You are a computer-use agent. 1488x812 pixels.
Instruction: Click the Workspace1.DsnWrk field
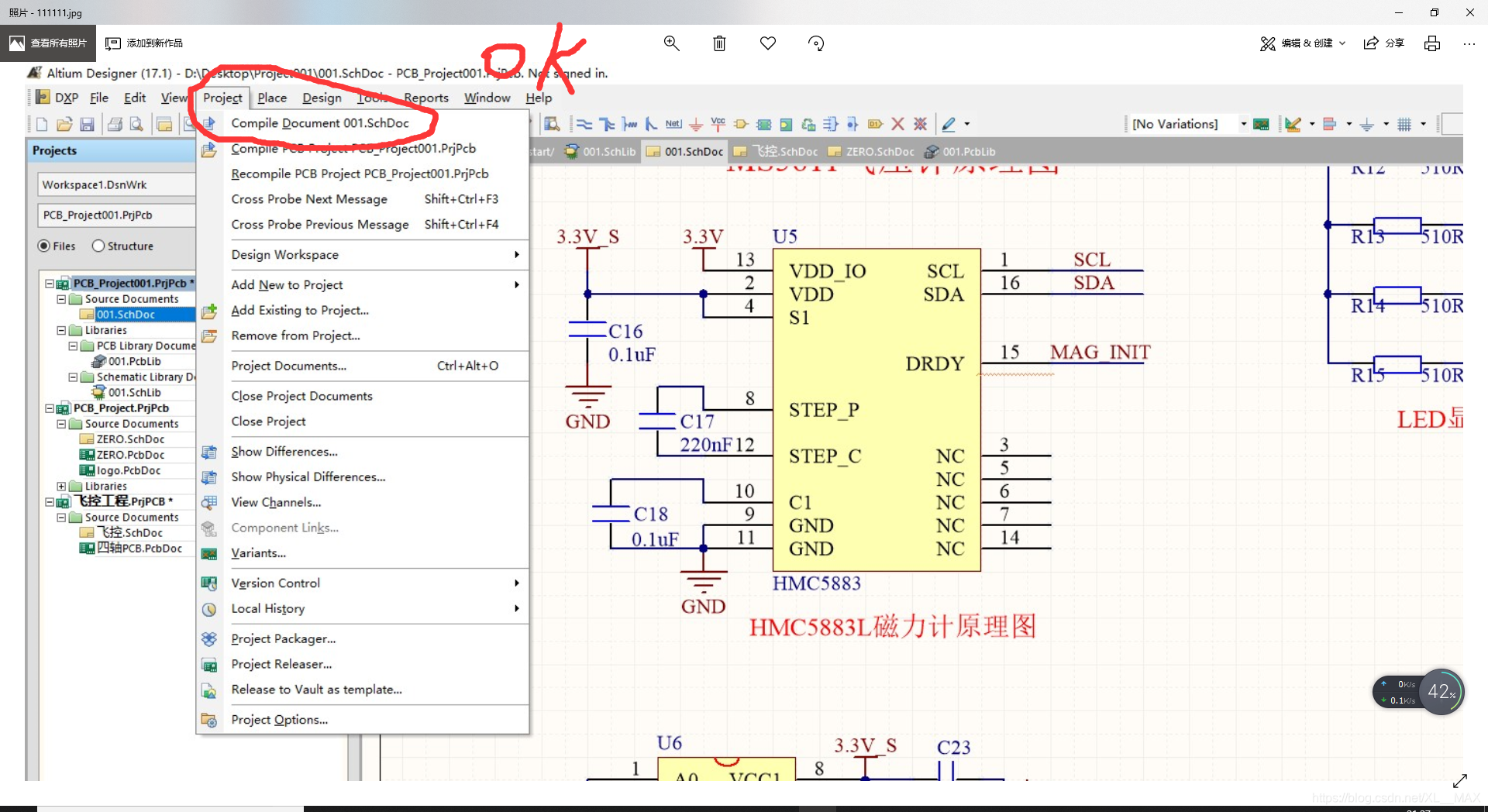point(116,184)
